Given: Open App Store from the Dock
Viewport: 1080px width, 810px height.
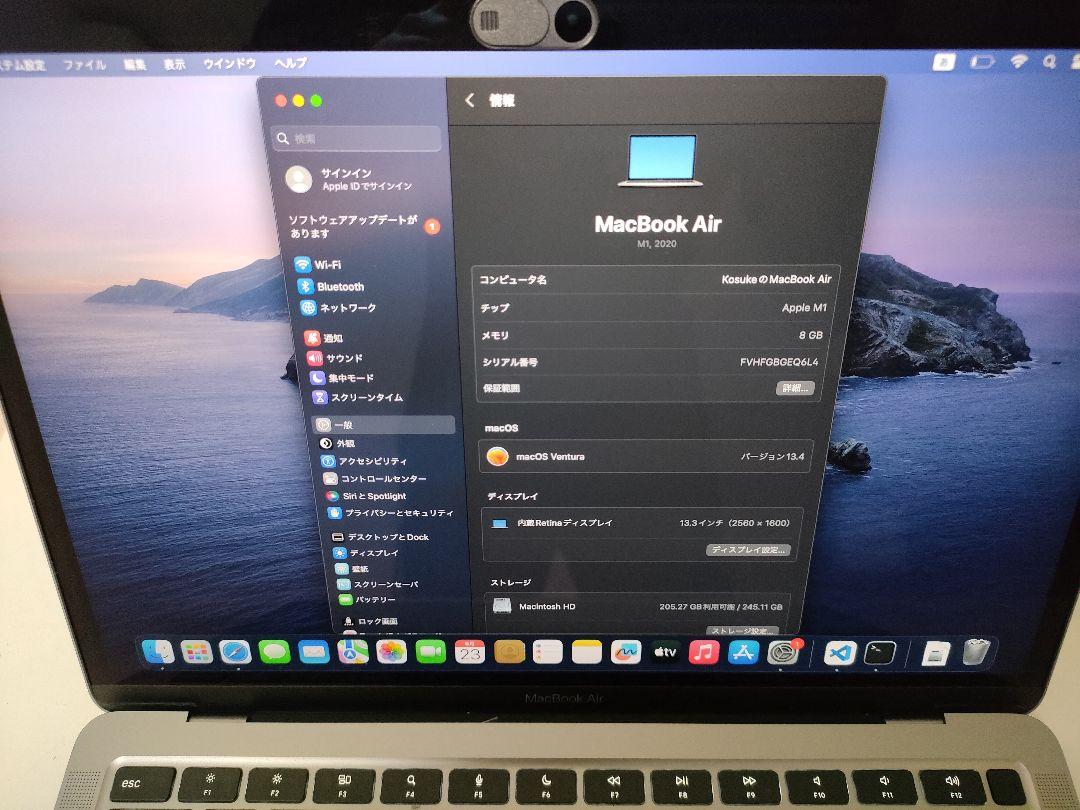Looking at the screenshot, I should (743, 652).
